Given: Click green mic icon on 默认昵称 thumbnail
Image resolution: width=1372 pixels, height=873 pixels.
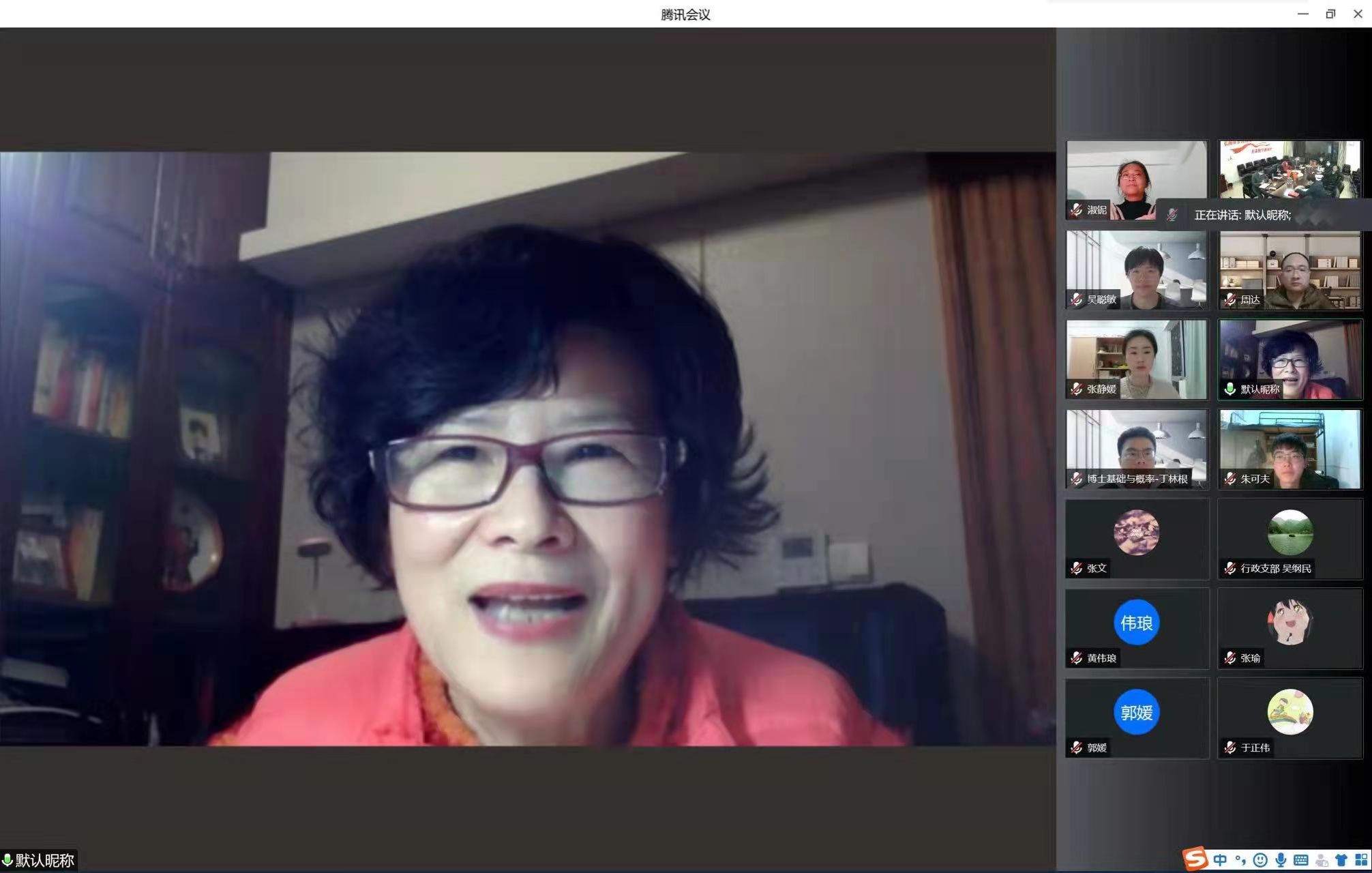Looking at the screenshot, I should 1230,389.
